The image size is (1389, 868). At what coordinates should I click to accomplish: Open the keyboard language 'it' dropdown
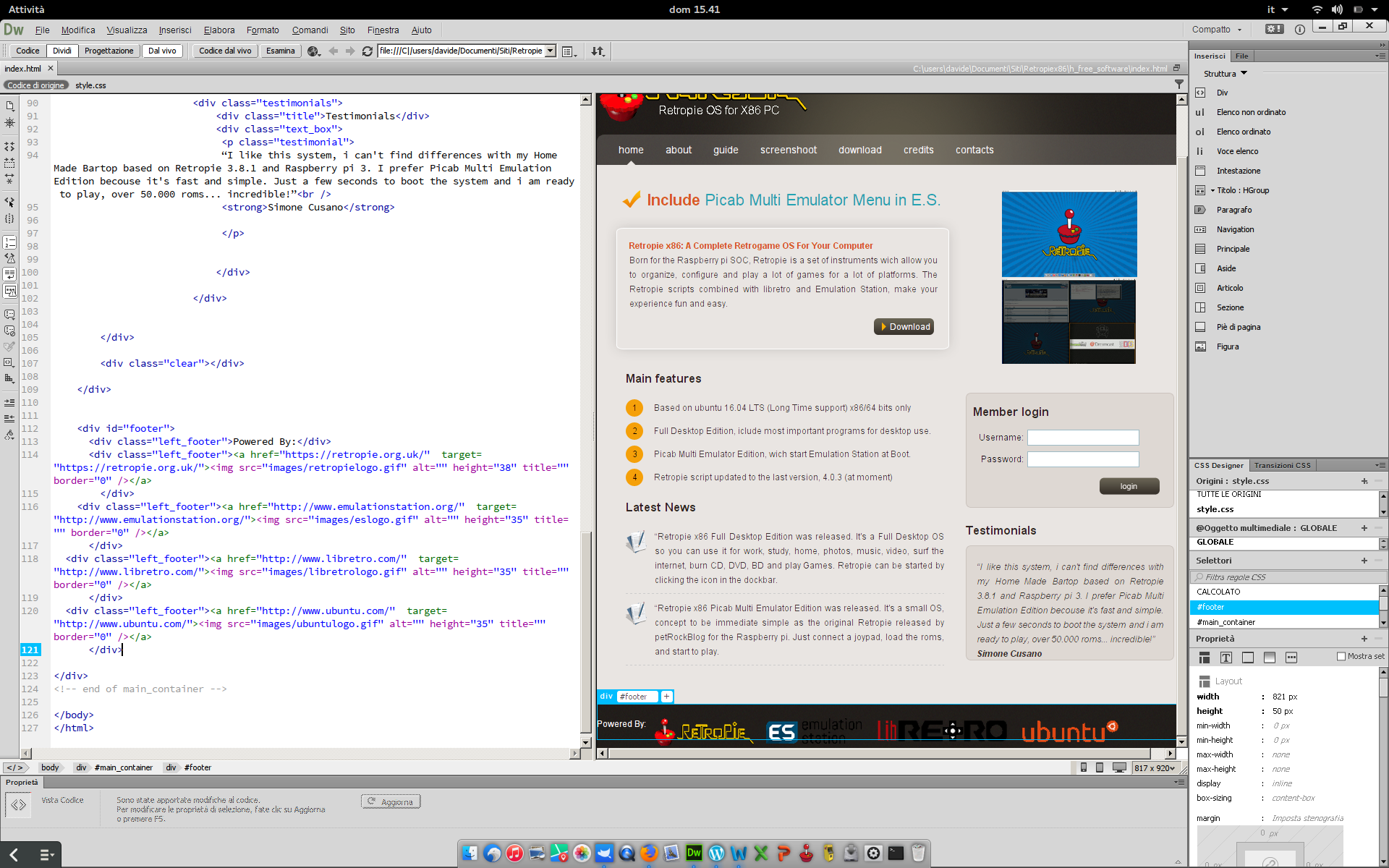pyautogui.click(x=1278, y=9)
